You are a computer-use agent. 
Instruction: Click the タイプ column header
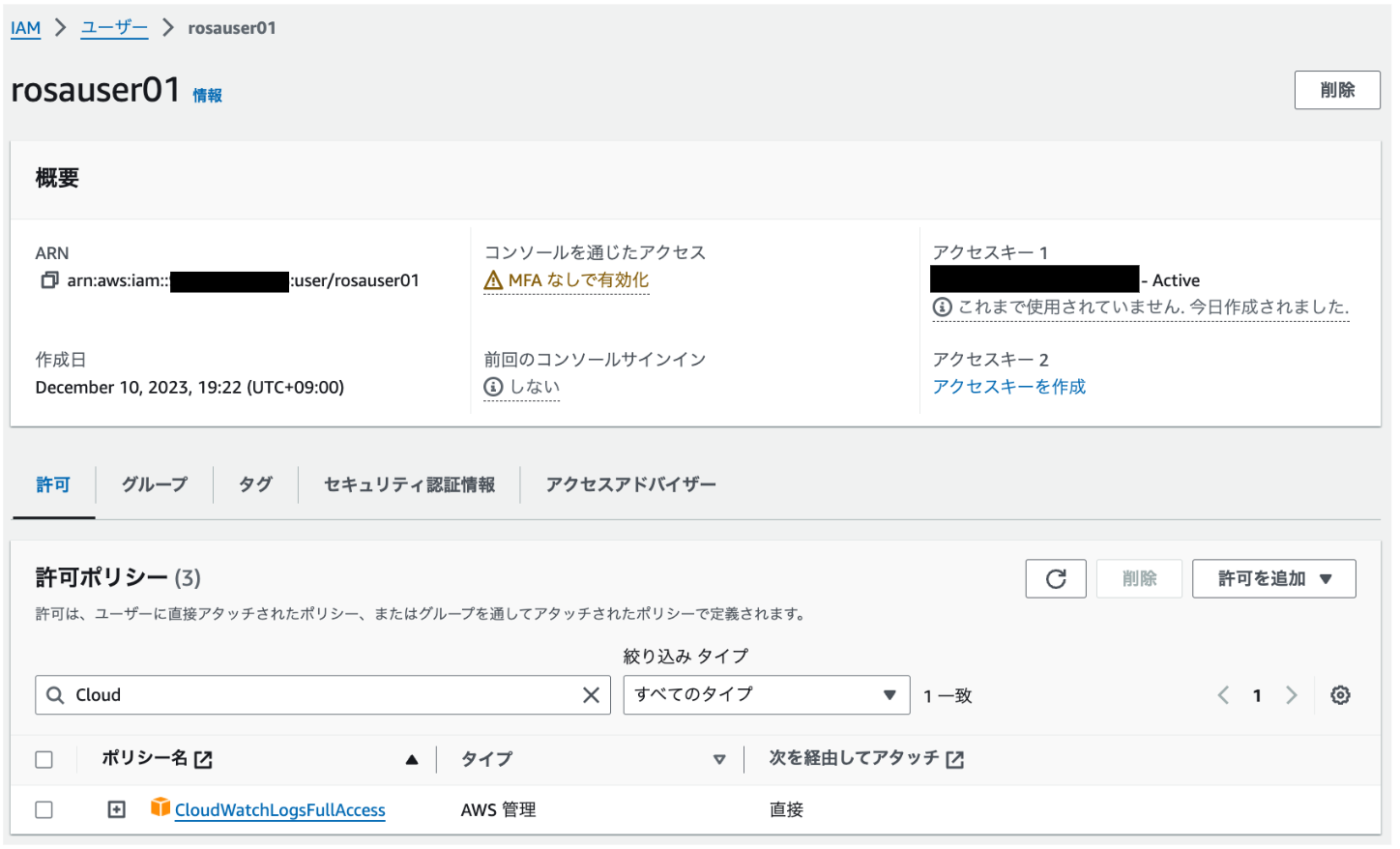(486, 759)
